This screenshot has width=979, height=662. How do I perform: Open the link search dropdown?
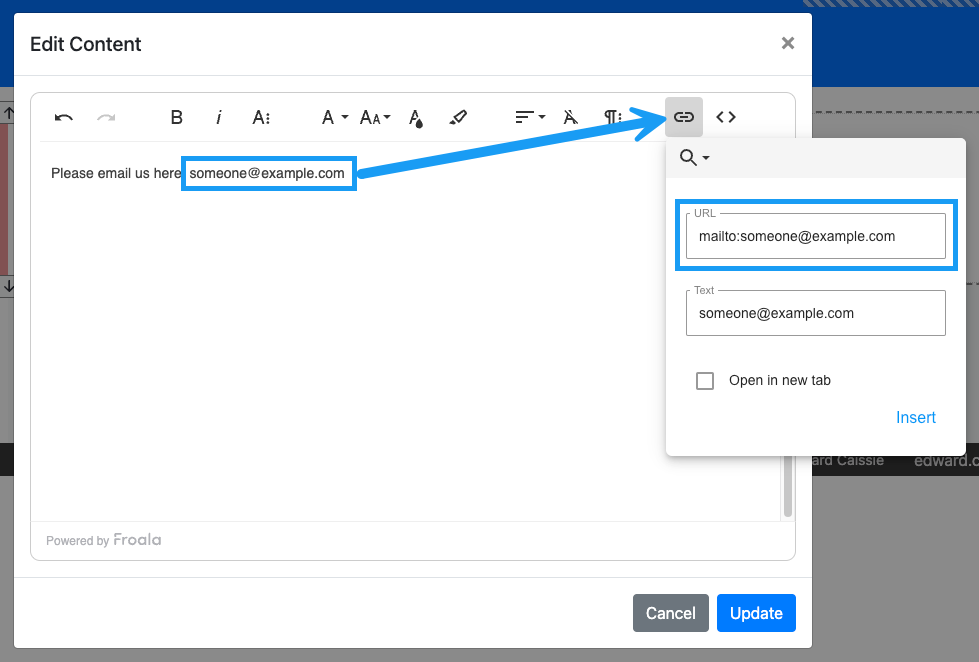tap(694, 158)
